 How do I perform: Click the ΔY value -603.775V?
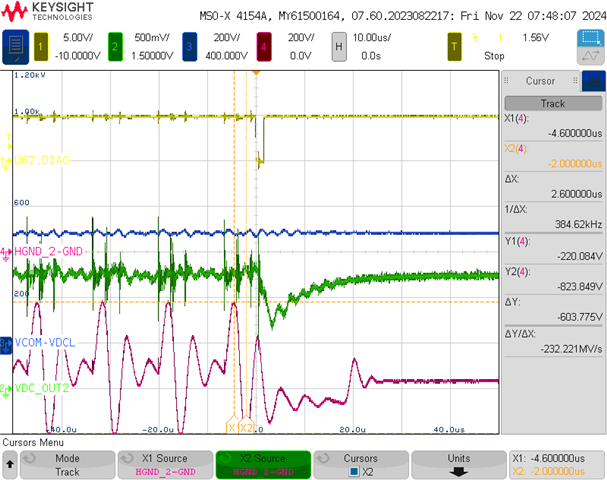(x=580, y=317)
